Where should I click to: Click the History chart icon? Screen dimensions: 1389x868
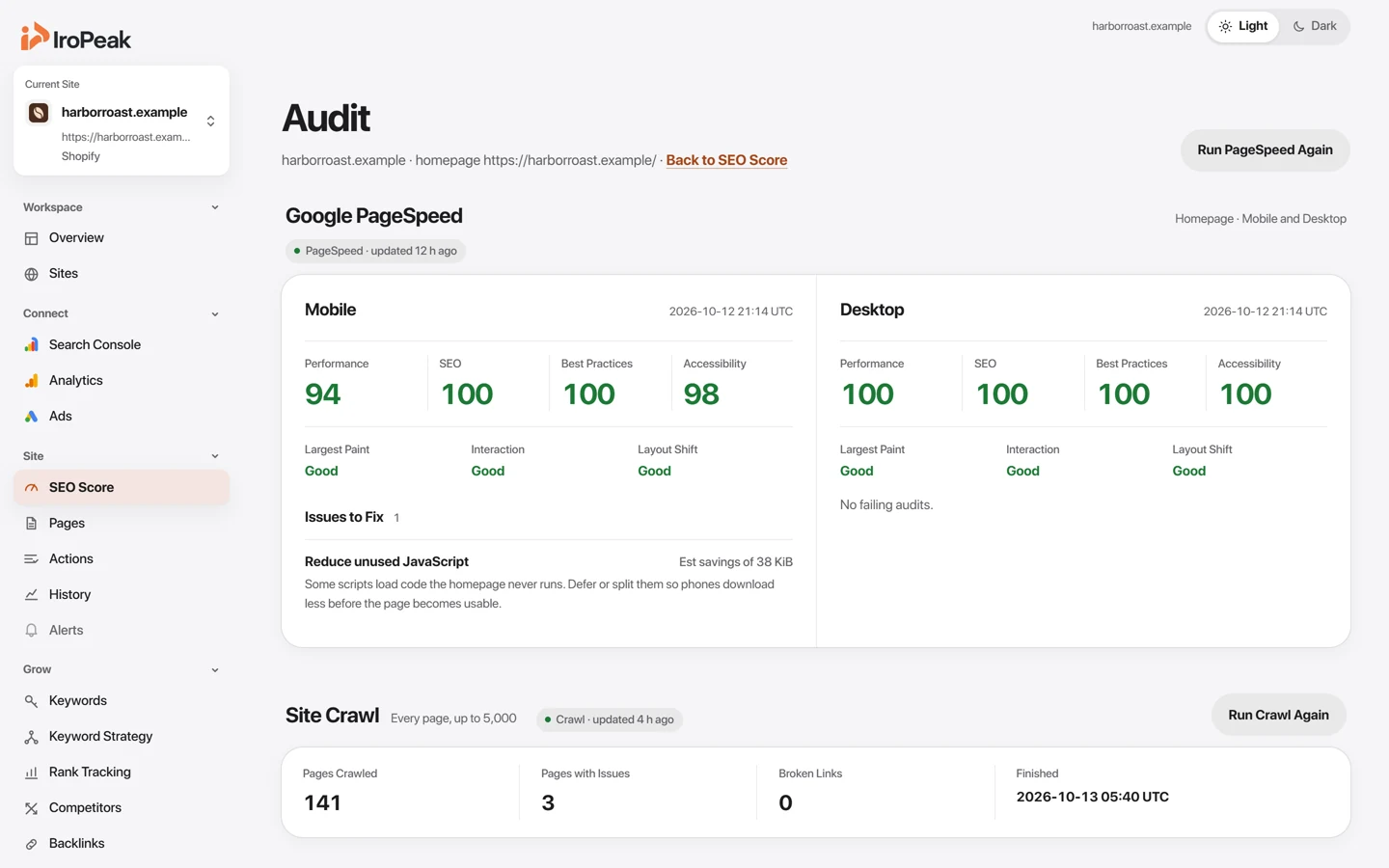(31, 595)
